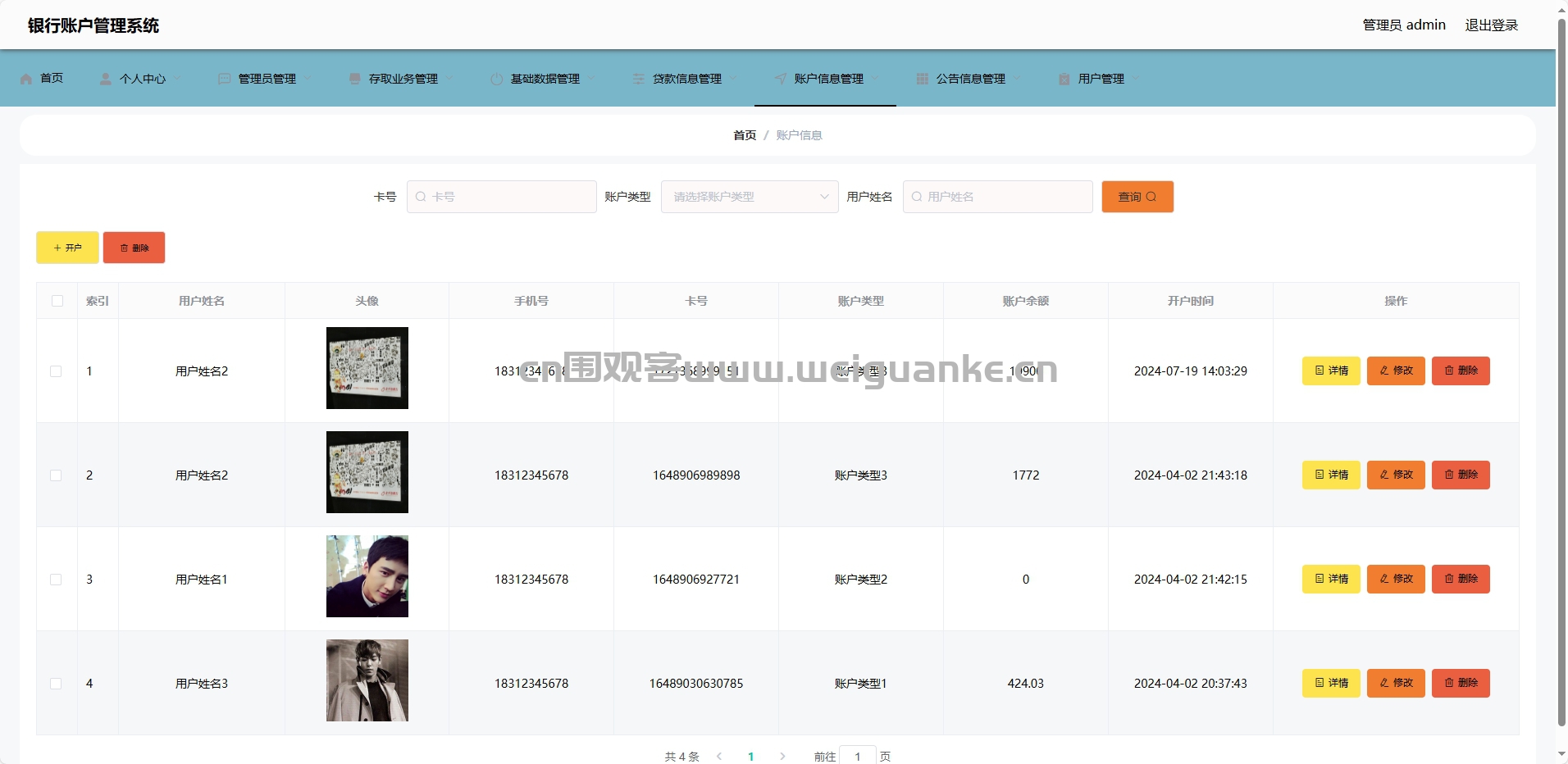
Task: Click the next-page arrow in pagination
Action: pyautogui.click(x=782, y=757)
